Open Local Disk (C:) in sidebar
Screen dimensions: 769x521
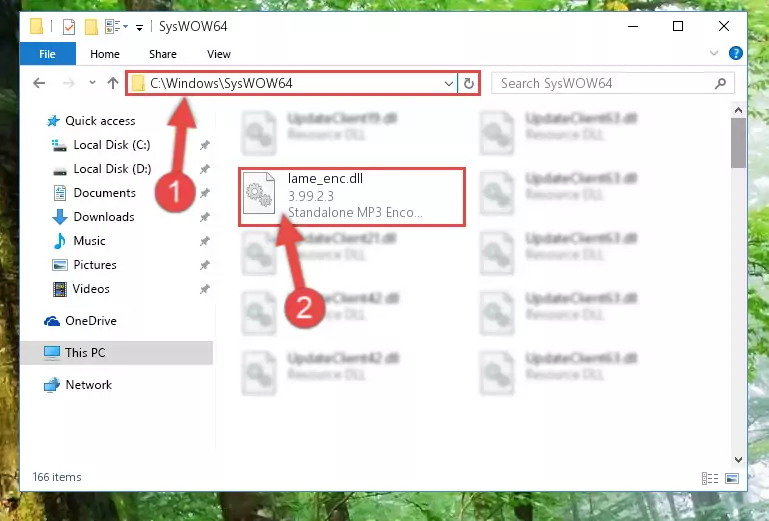click(111, 145)
